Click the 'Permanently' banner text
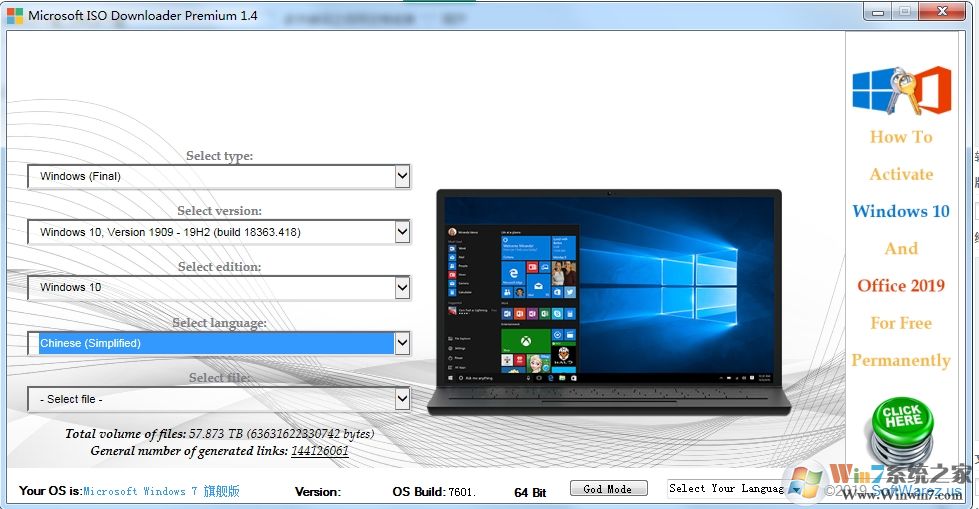Image resolution: width=979 pixels, height=509 pixels. [901, 360]
